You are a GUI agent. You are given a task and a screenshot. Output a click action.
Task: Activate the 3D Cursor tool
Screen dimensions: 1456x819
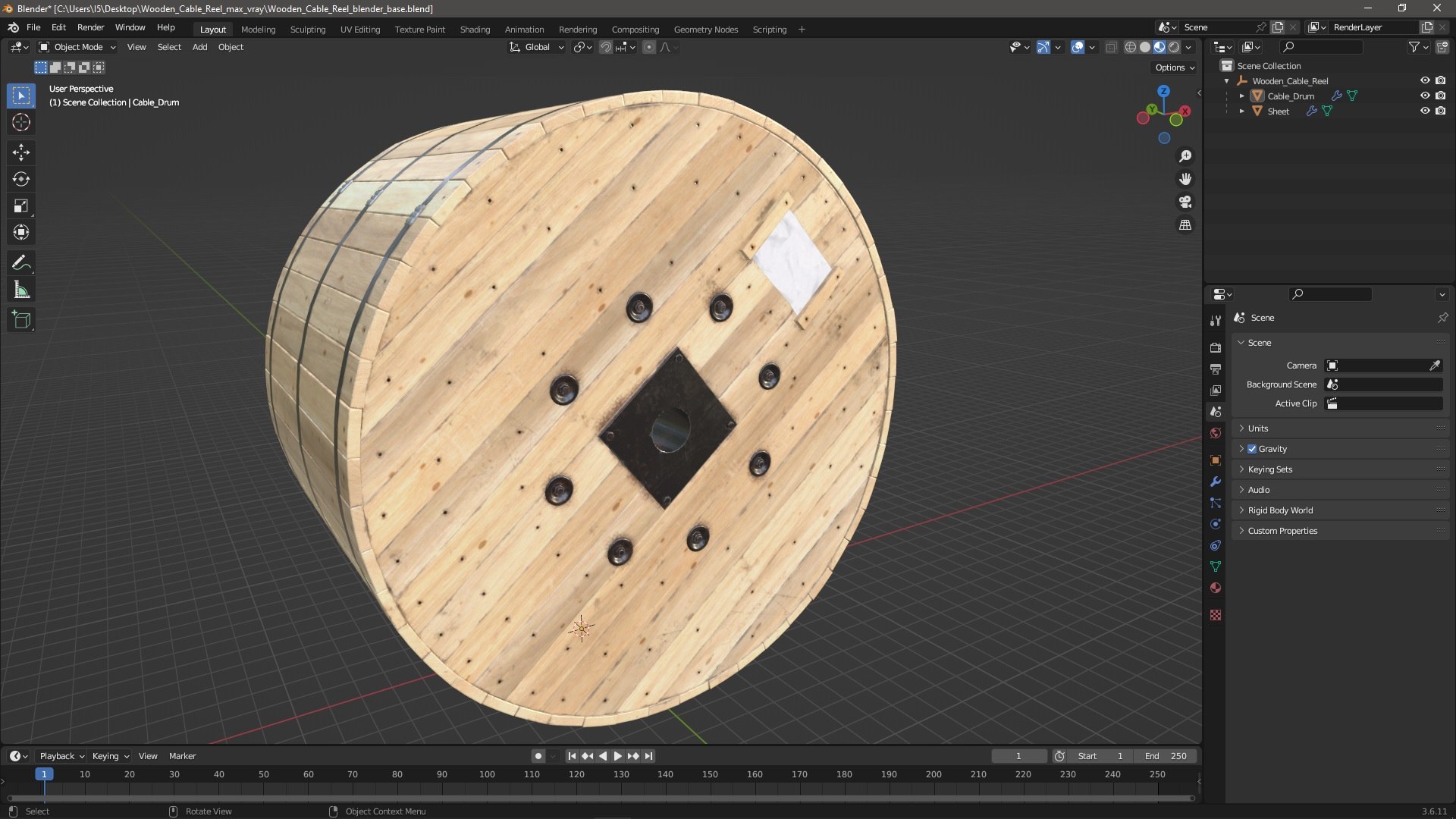[21, 122]
